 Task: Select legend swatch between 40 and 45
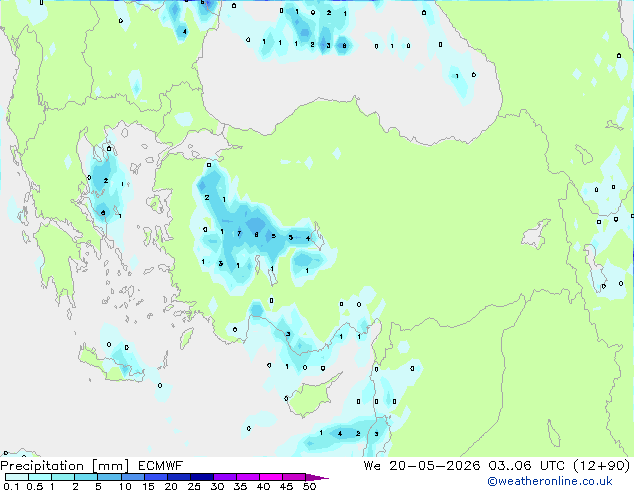click(271, 477)
